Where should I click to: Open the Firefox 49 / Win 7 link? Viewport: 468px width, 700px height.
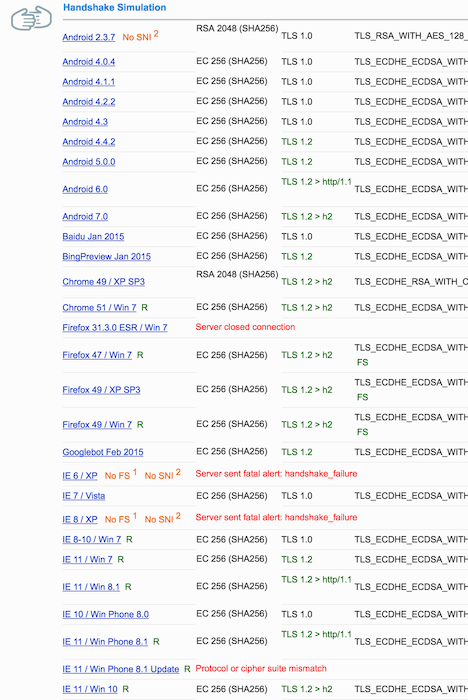click(x=97, y=425)
